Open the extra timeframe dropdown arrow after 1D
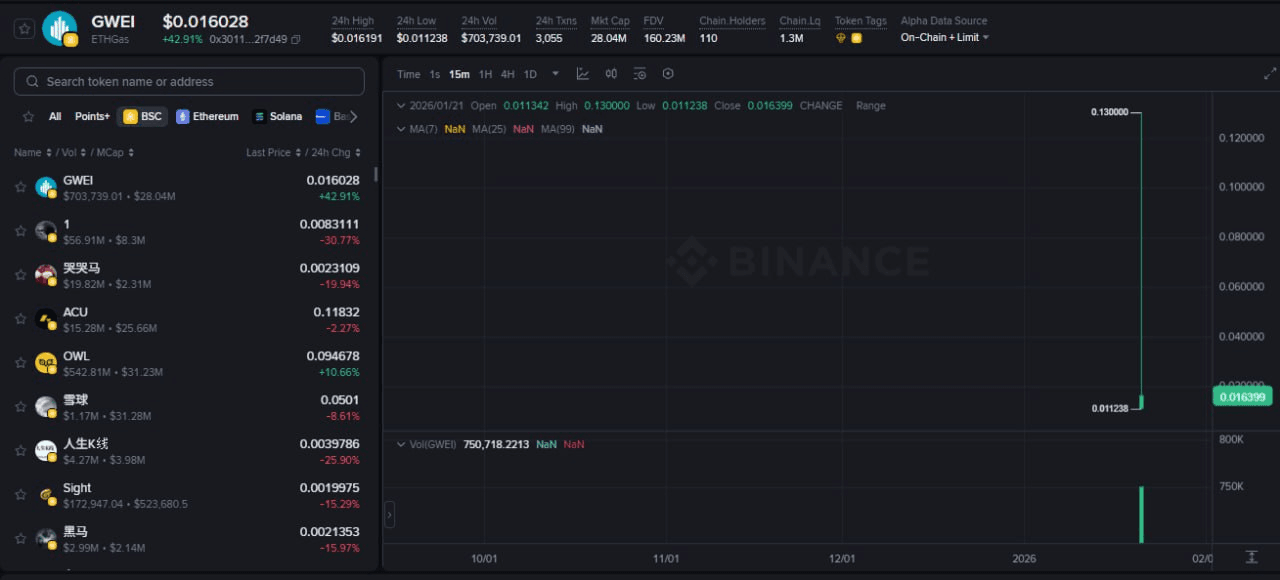The height and width of the screenshot is (580, 1280). (x=555, y=73)
